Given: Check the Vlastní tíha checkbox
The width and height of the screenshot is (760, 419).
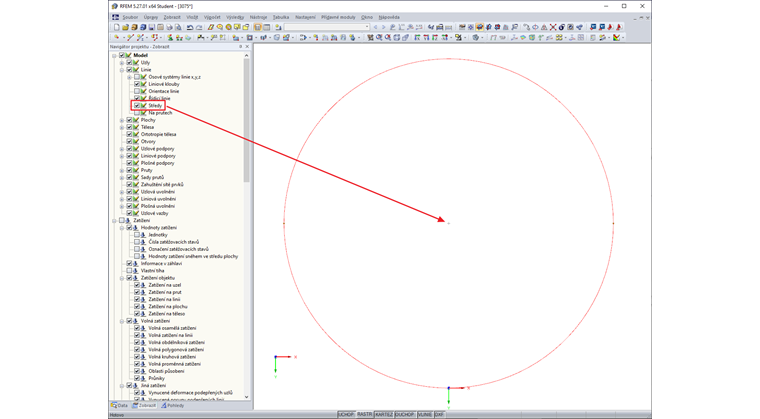Looking at the screenshot, I should point(129,271).
